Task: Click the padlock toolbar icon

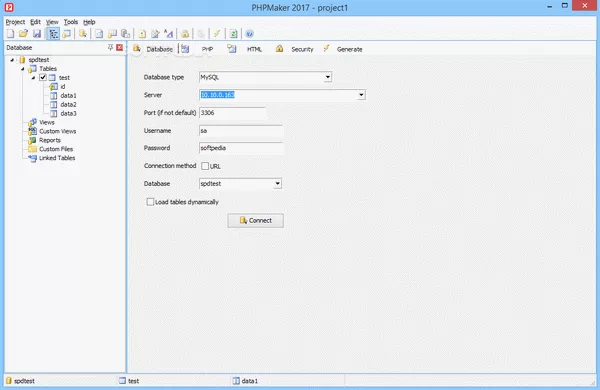Action: point(185,34)
